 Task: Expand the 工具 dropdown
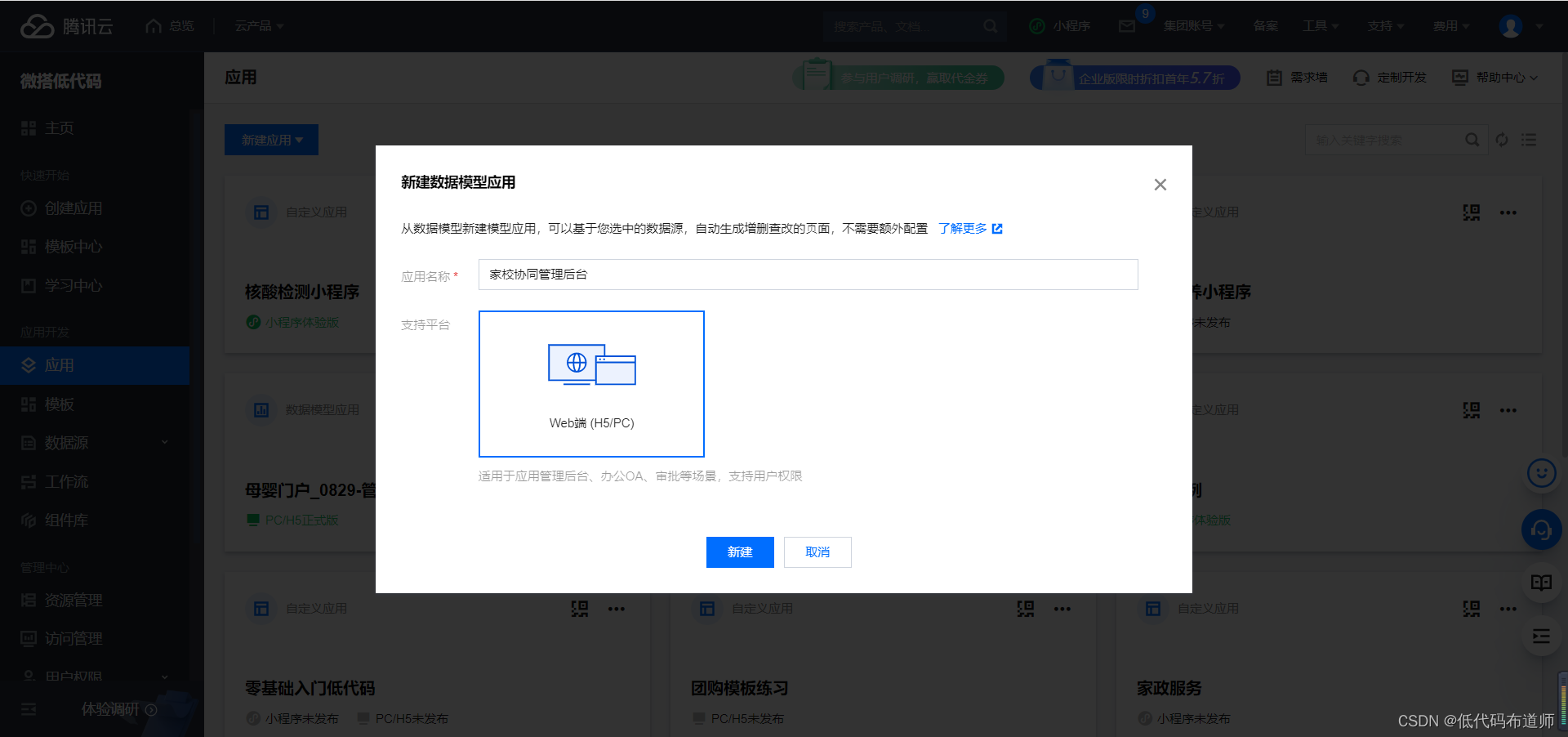[1321, 26]
